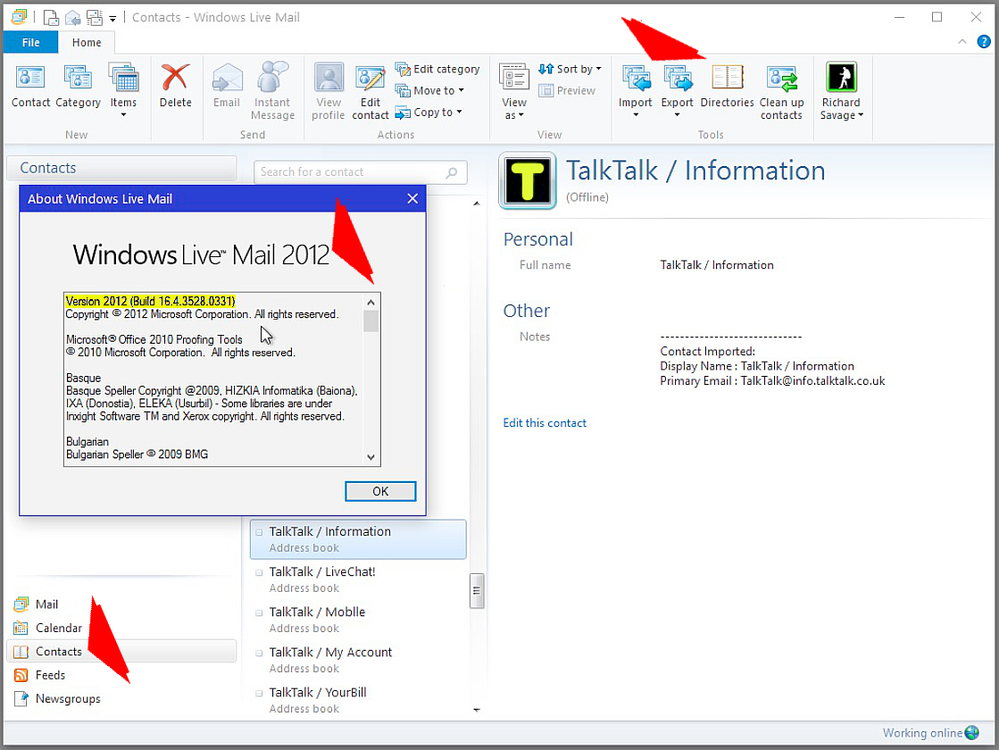Tick the checkbox beside TalkTalk / My Account
The width and height of the screenshot is (999, 750).
click(x=259, y=653)
